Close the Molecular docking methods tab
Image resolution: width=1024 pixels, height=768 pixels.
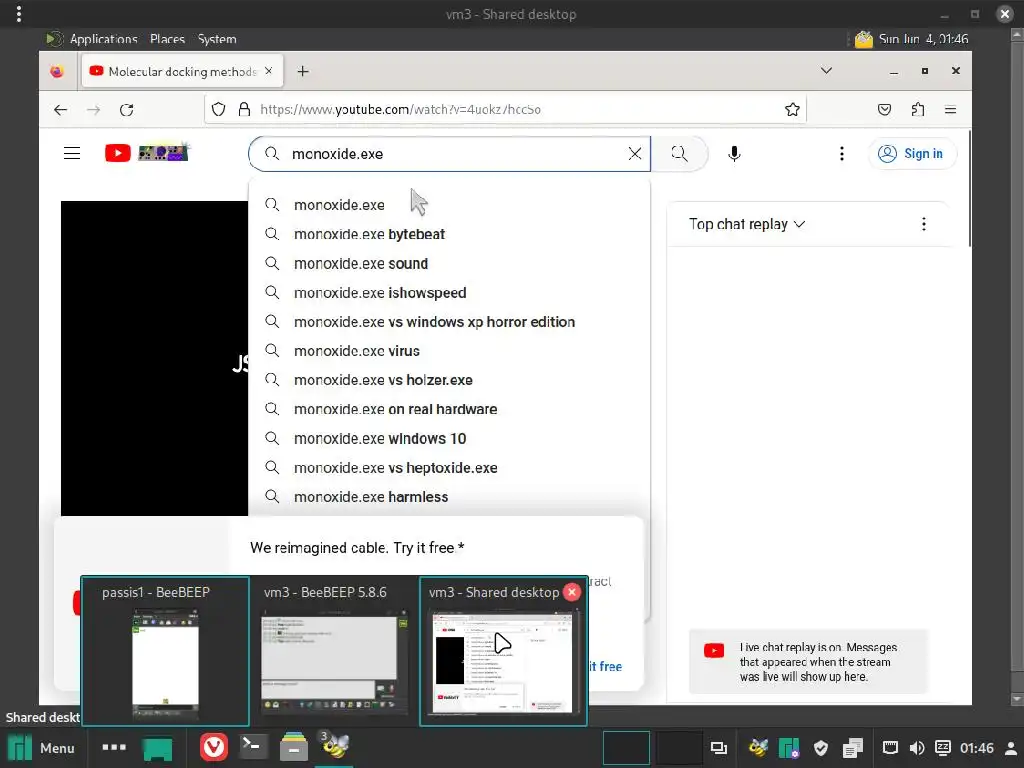point(268,71)
